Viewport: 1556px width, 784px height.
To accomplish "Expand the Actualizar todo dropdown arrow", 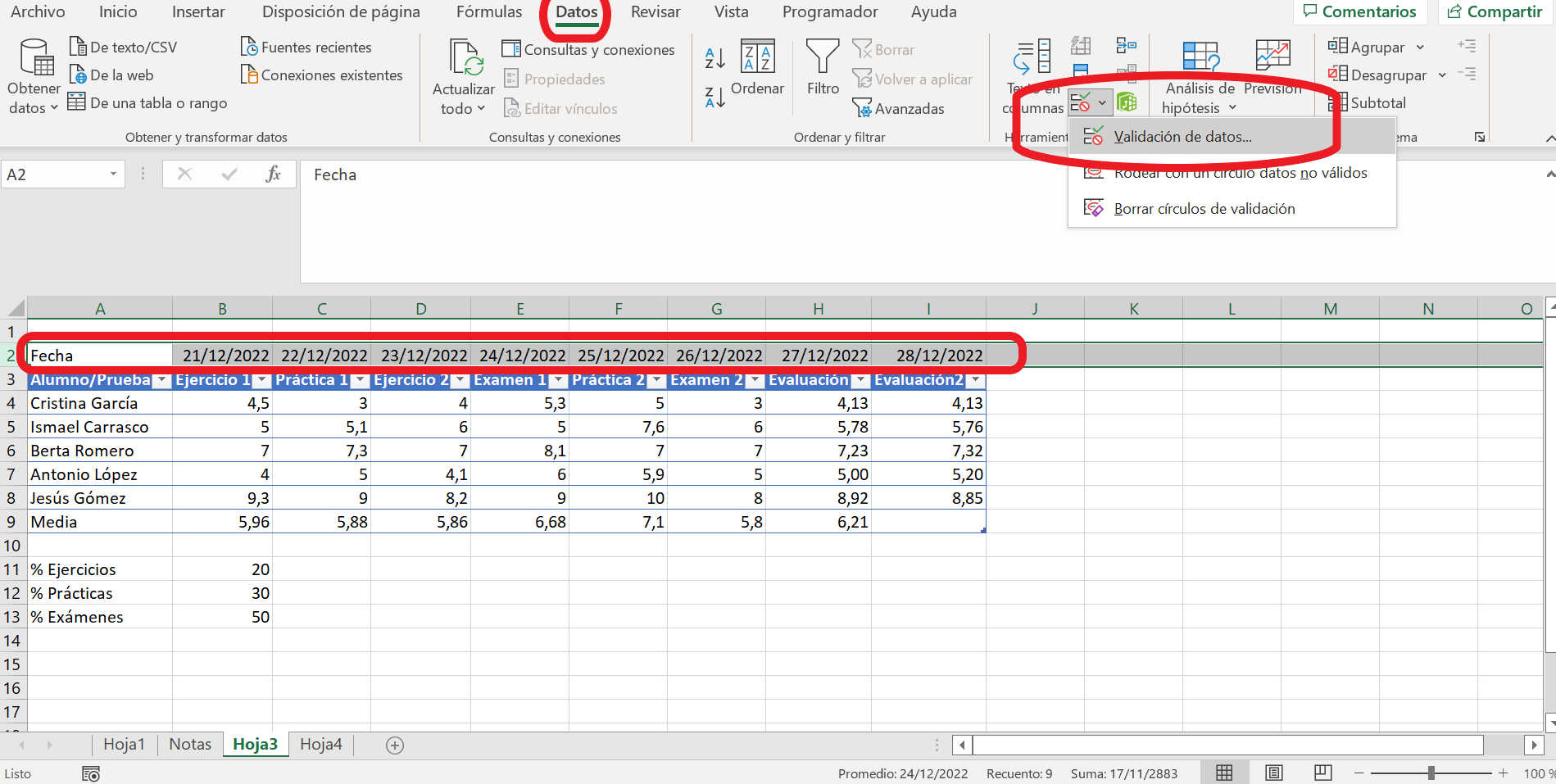I will (x=481, y=108).
